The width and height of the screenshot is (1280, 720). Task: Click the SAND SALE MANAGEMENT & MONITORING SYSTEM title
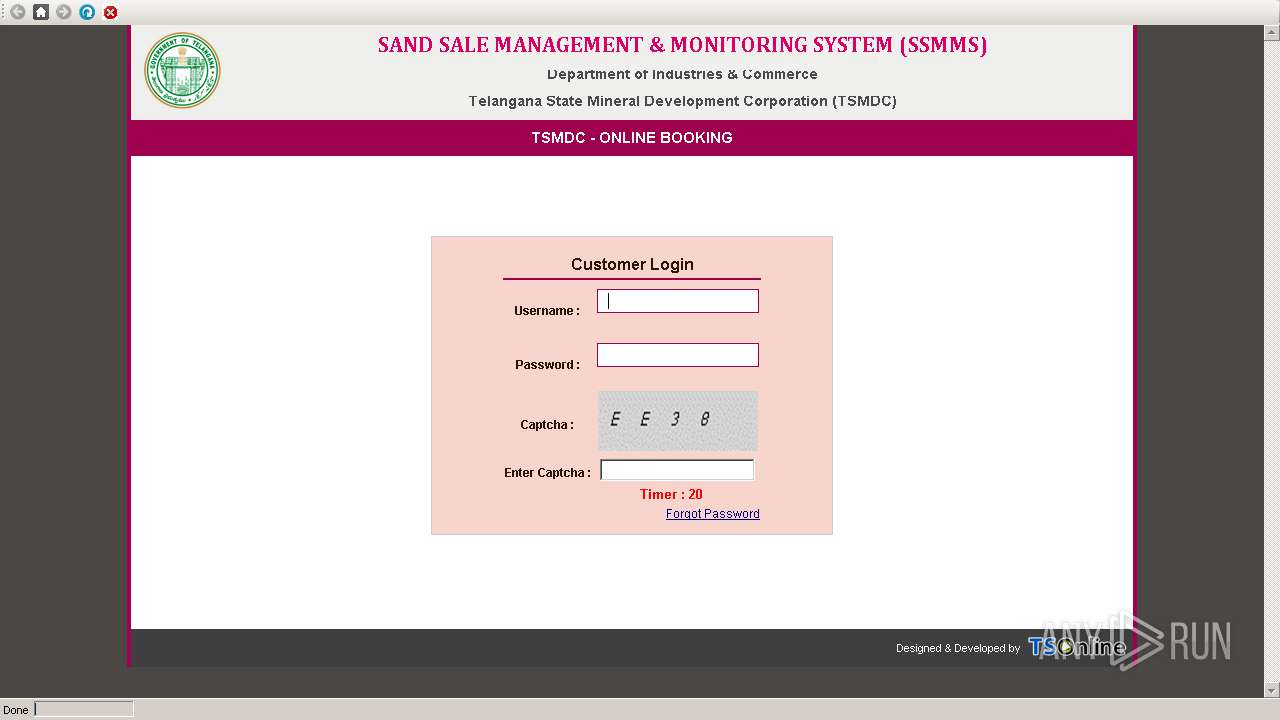click(682, 45)
